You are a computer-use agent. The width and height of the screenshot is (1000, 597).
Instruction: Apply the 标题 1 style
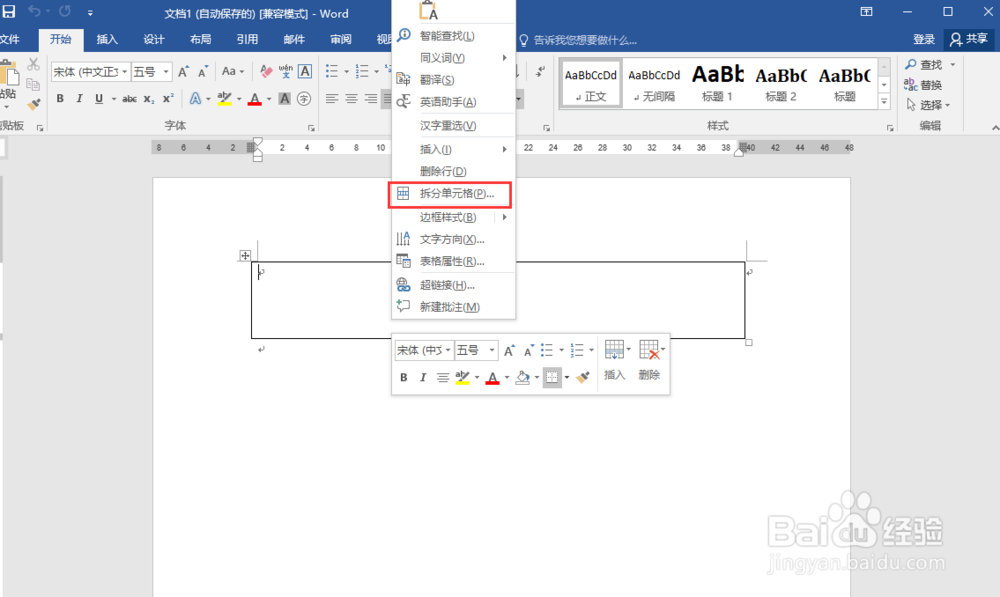pyautogui.click(x=717, y=83)
